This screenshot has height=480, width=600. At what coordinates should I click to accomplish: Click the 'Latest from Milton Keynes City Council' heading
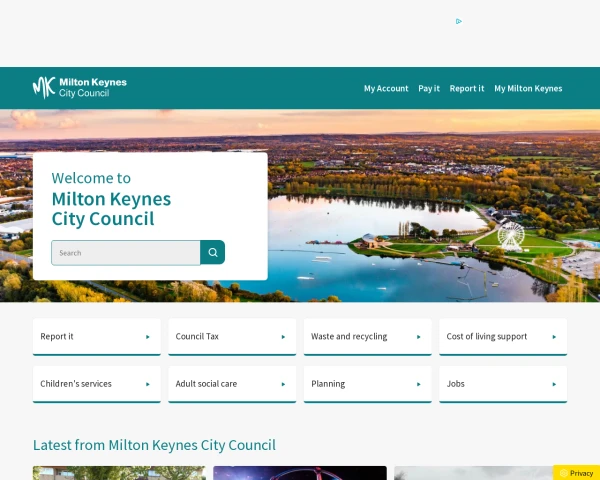click(x=154, y=445)
